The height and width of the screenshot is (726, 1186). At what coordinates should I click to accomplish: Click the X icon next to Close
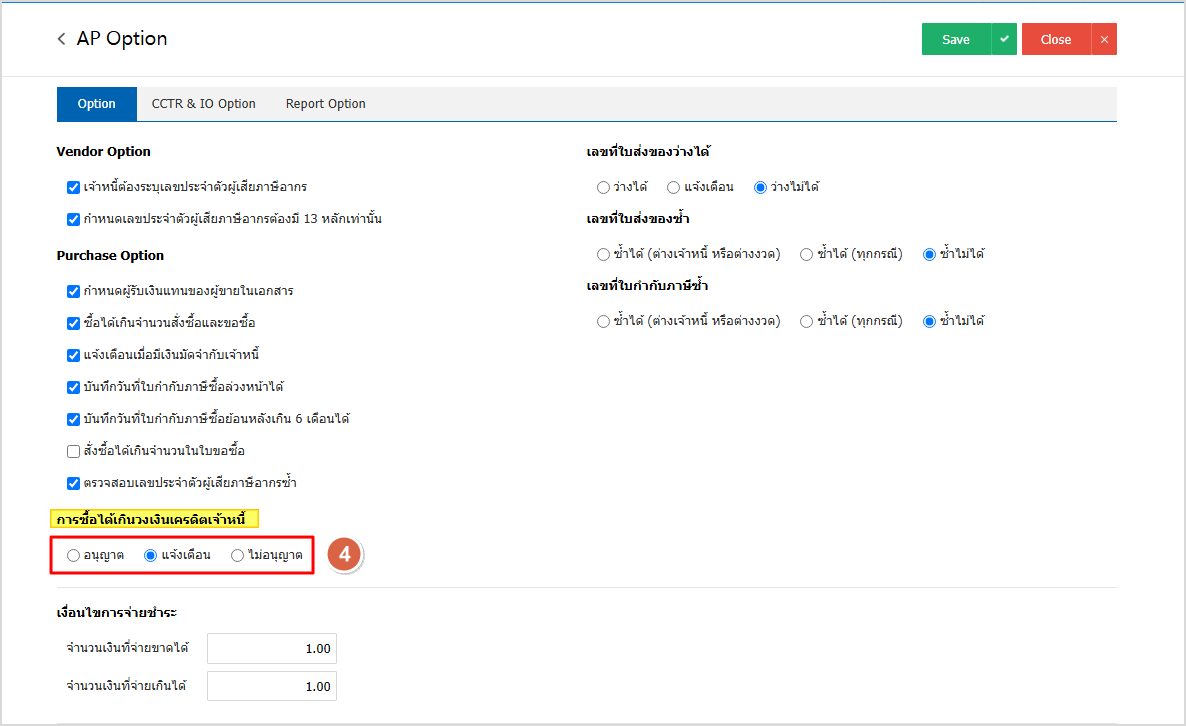coord(1104,39)
